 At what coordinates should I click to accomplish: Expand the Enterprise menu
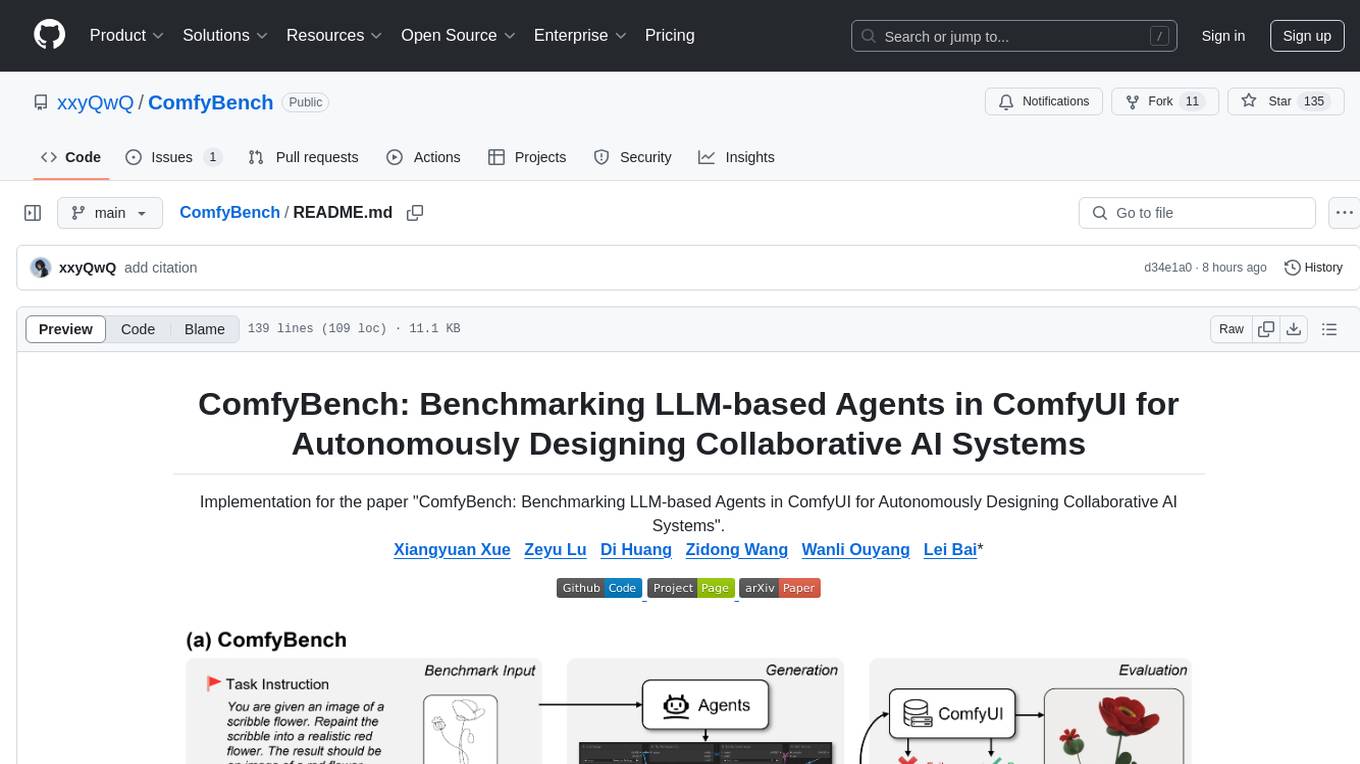(x=581, y=35)
